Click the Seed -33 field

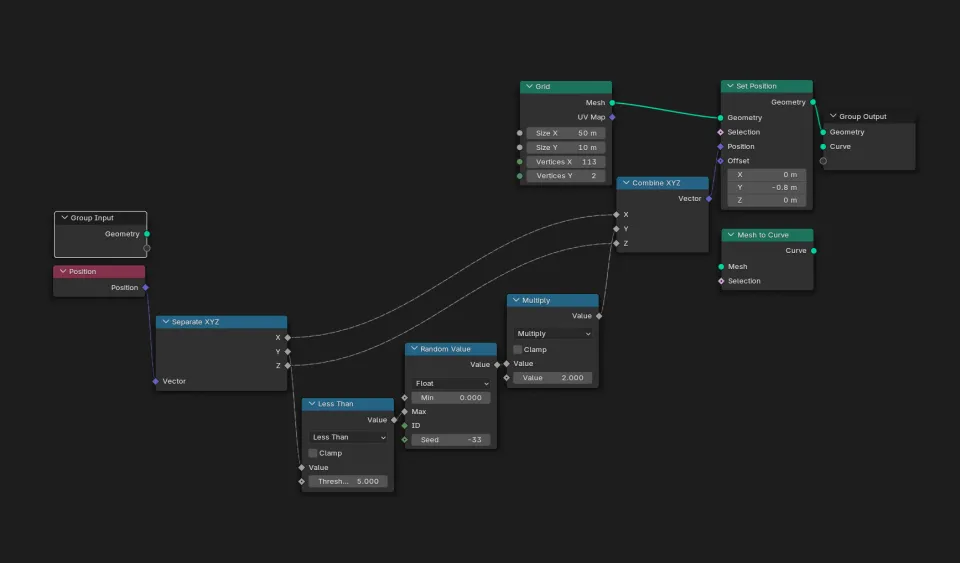[451, 439]
